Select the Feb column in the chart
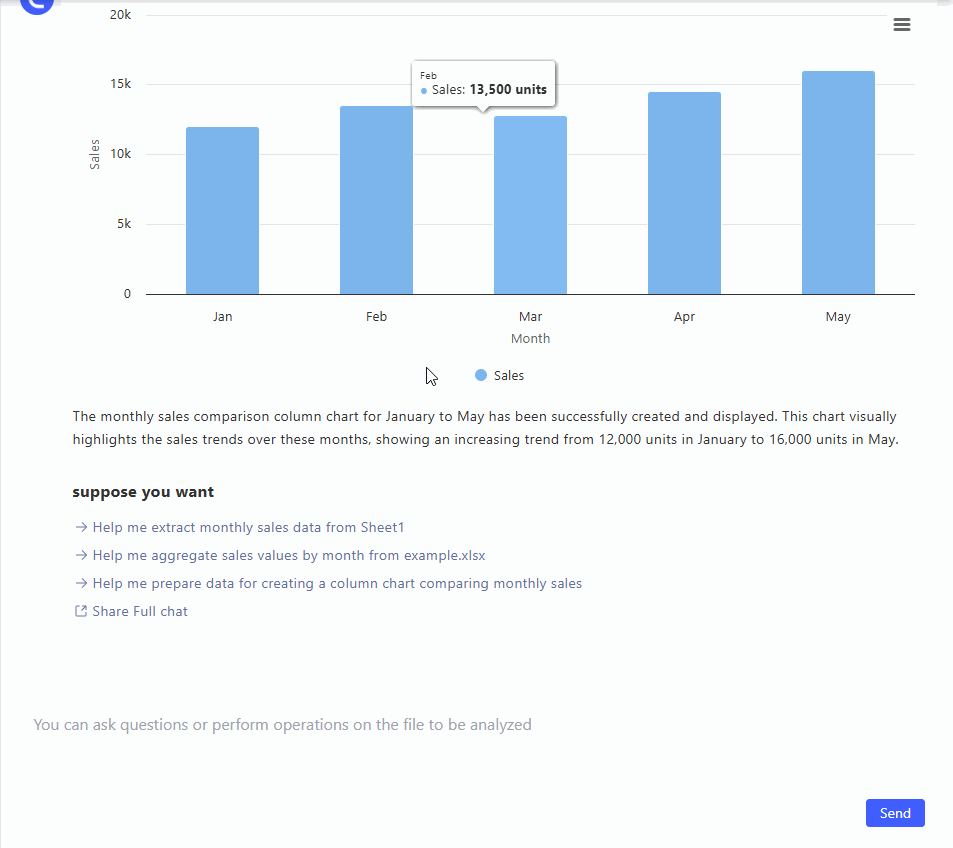 [x=376, y=200]
